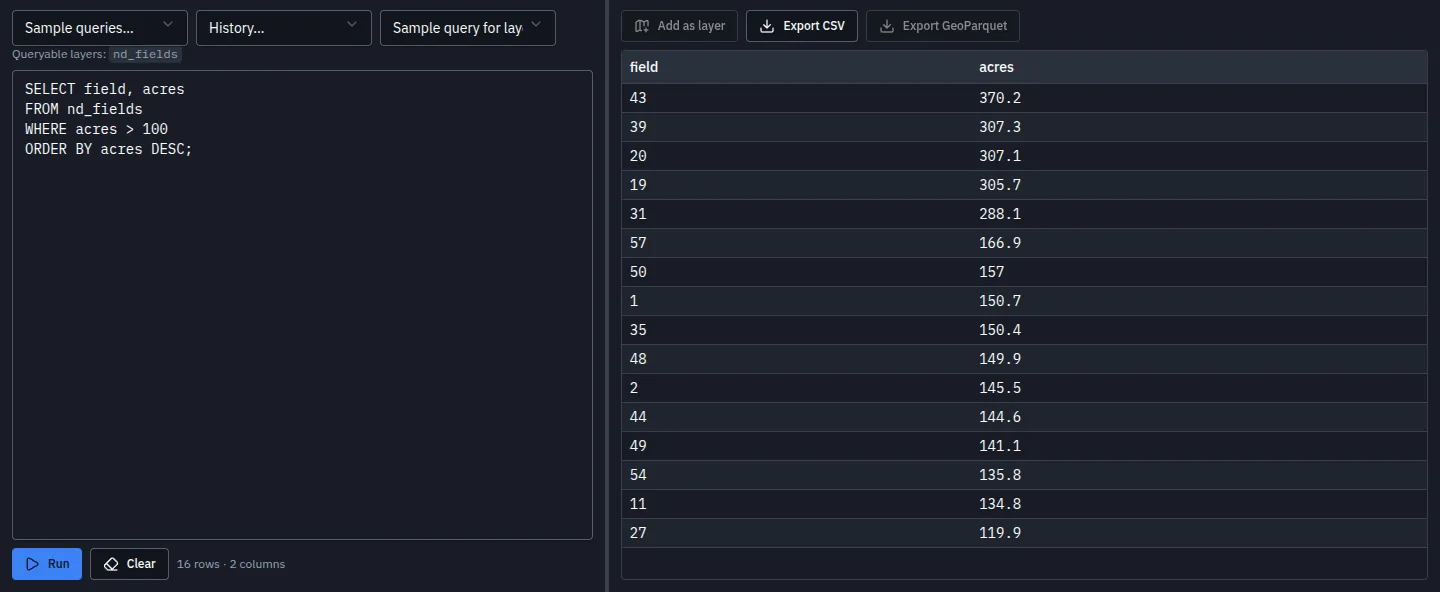The width and height of the screenshot is (1440, 592).
Task: Select acres value 119.9
Action: pyautogui.click(x=1198, y=533)
